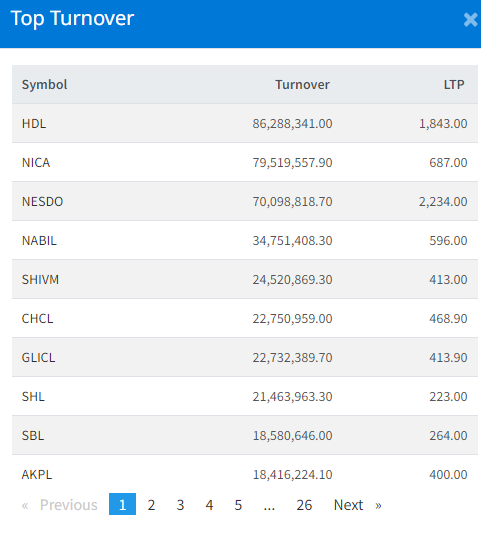Viewport: 481px width, 533px height.
Task: Click LTP value 687.00
Action: pyautogui.click(x=448, y=162)
